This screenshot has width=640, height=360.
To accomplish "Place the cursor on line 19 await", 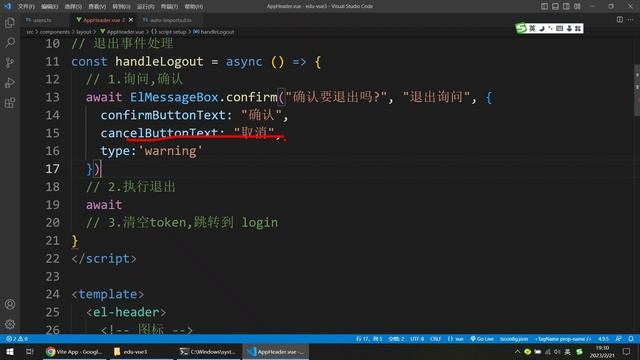I will pyautogui.click(x=104, y=204).
